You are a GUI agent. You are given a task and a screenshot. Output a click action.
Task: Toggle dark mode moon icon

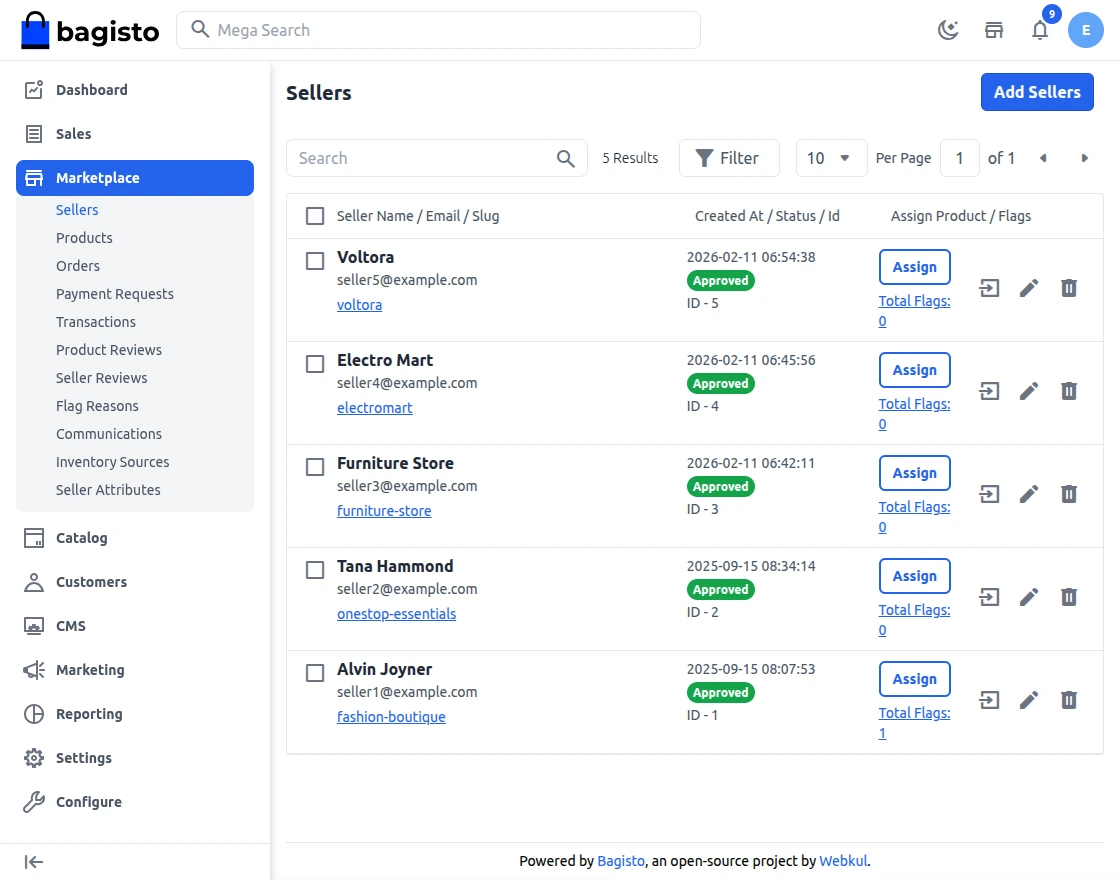point(947,30)
